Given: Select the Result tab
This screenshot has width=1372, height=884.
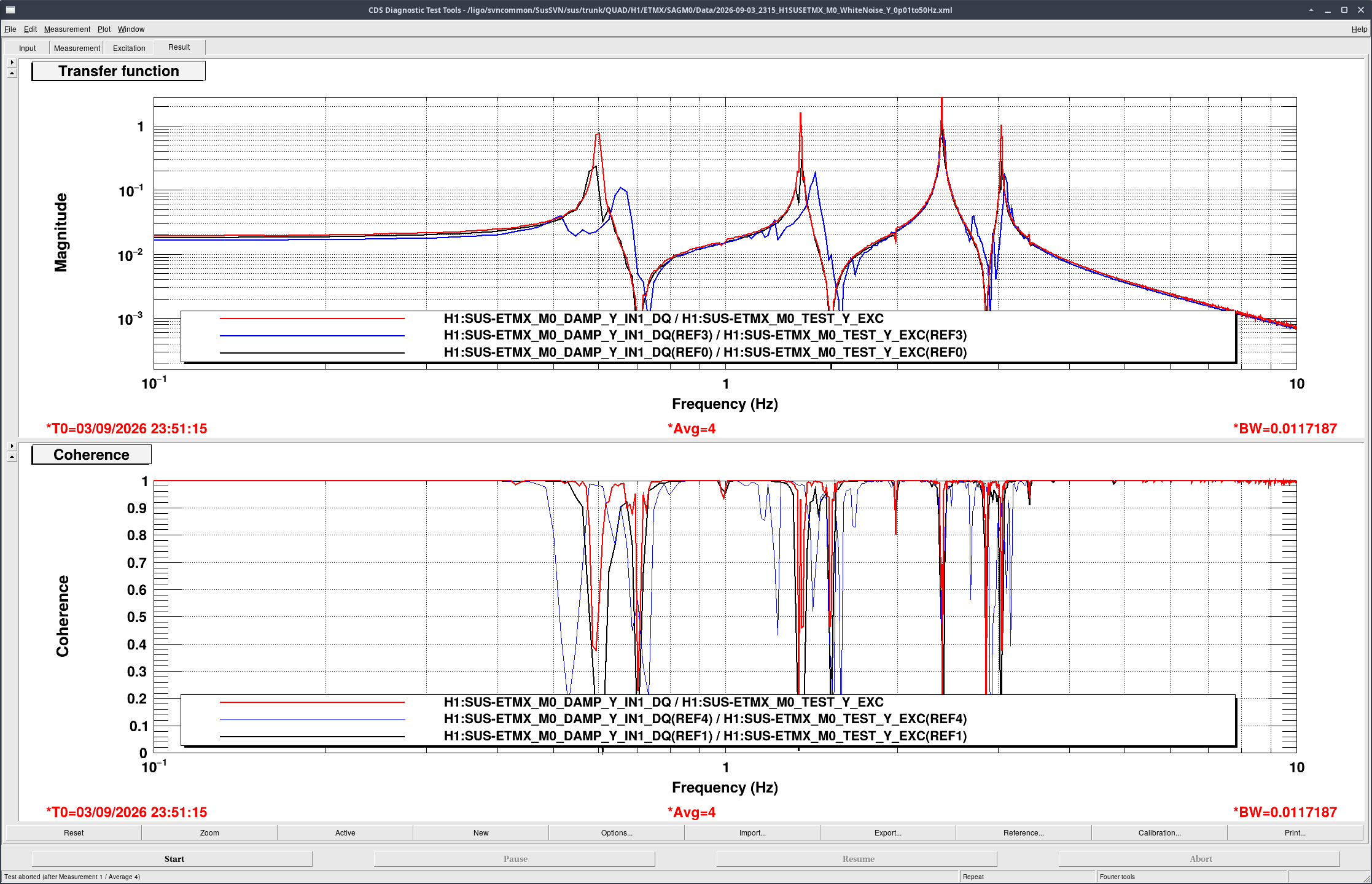Looking at the screenshot, I should (x=179, y=47).
